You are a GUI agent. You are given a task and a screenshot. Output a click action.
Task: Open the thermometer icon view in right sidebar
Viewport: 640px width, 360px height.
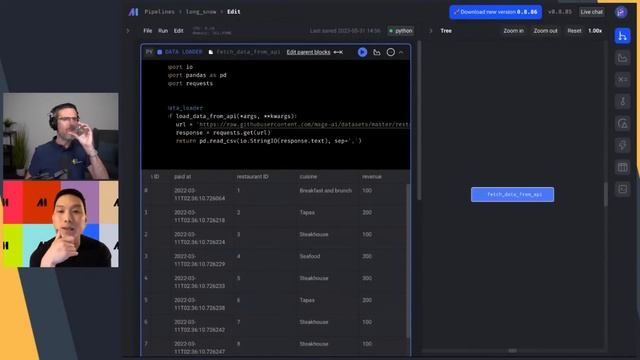point(622,101)
